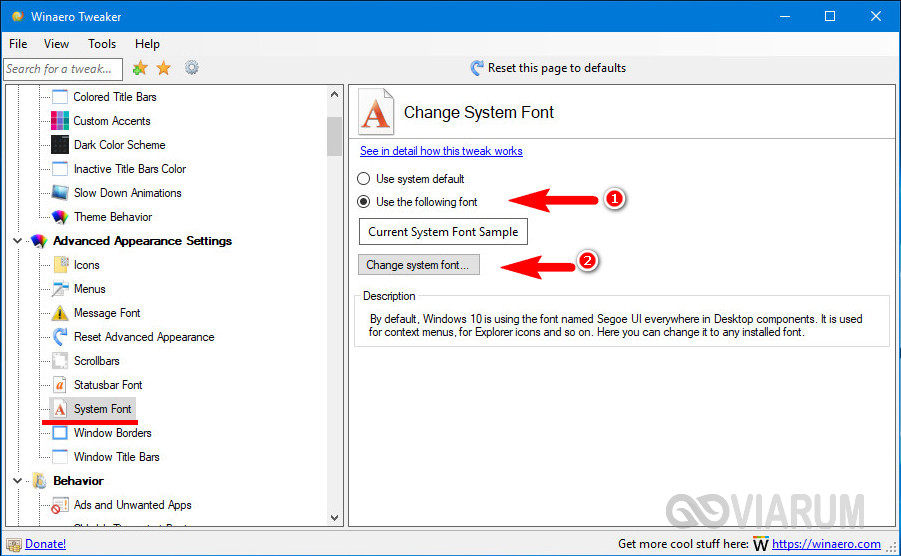
Task: Select the Use system default radio button
Action: [363, 179]
